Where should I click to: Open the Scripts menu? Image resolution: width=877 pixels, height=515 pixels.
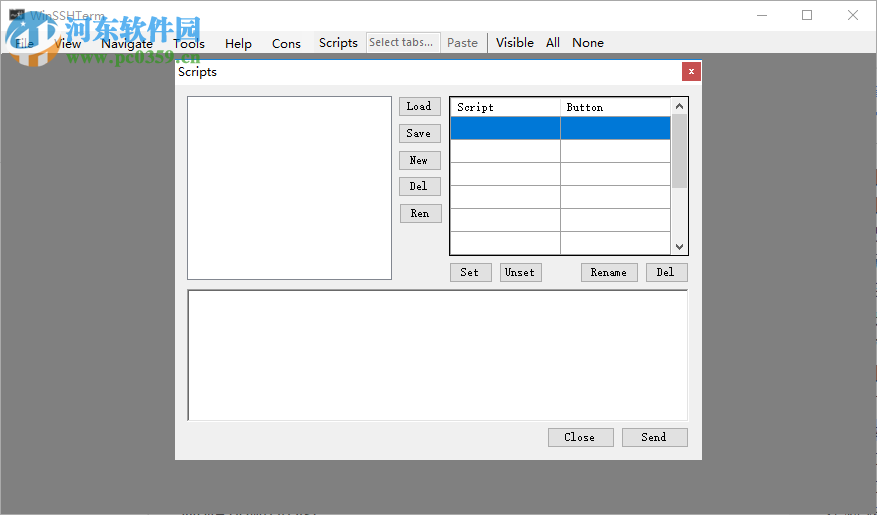338,43
